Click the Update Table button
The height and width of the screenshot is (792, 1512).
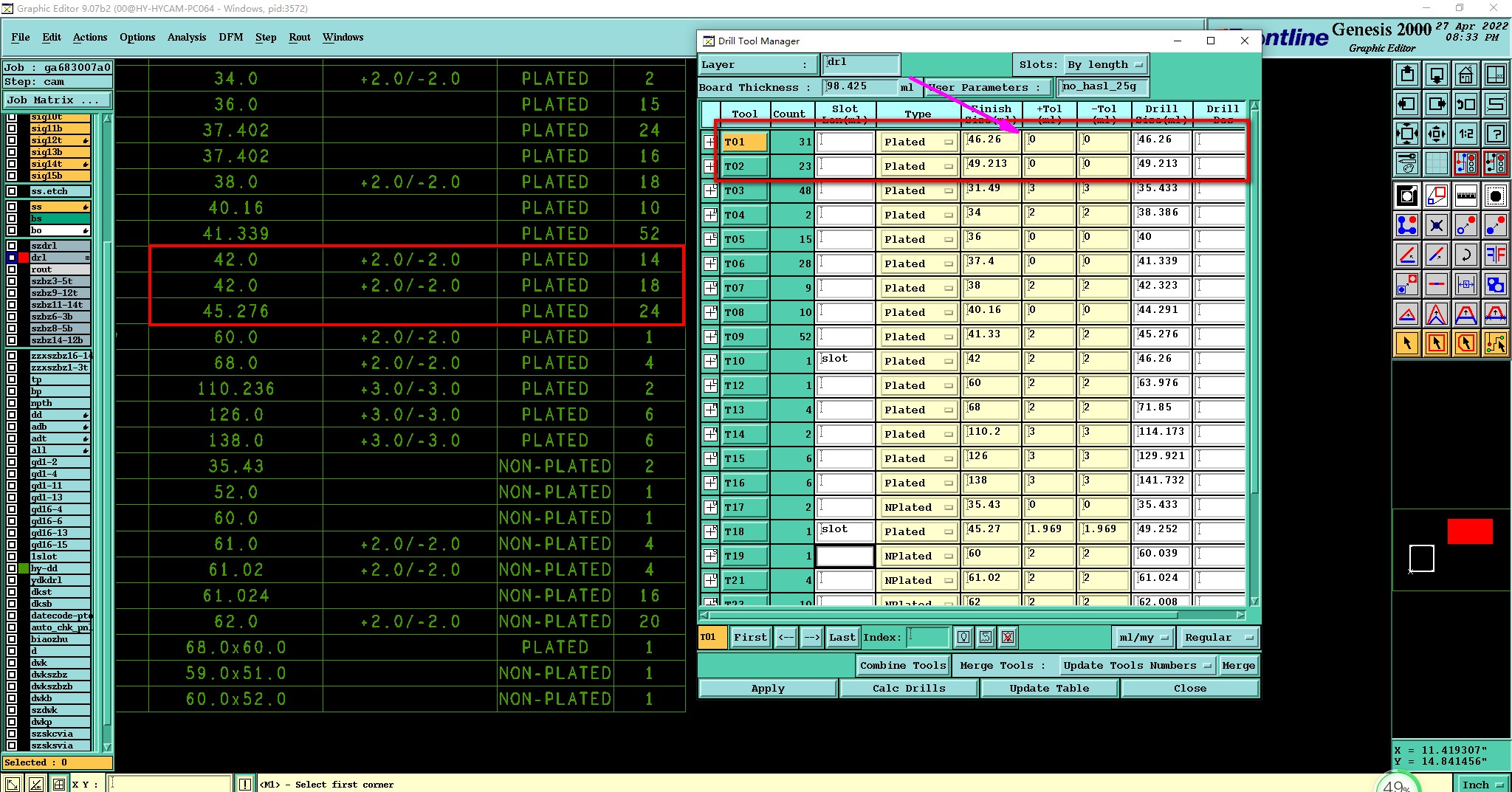[x=1049, y=688]
